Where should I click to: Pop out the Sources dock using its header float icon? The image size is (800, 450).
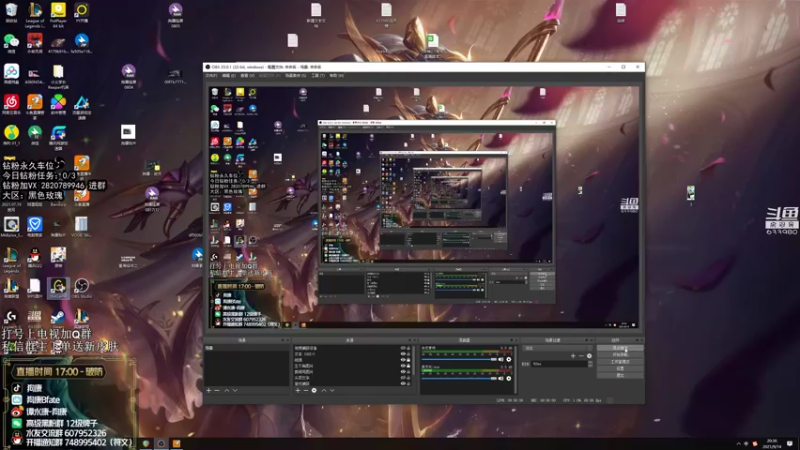409,340
